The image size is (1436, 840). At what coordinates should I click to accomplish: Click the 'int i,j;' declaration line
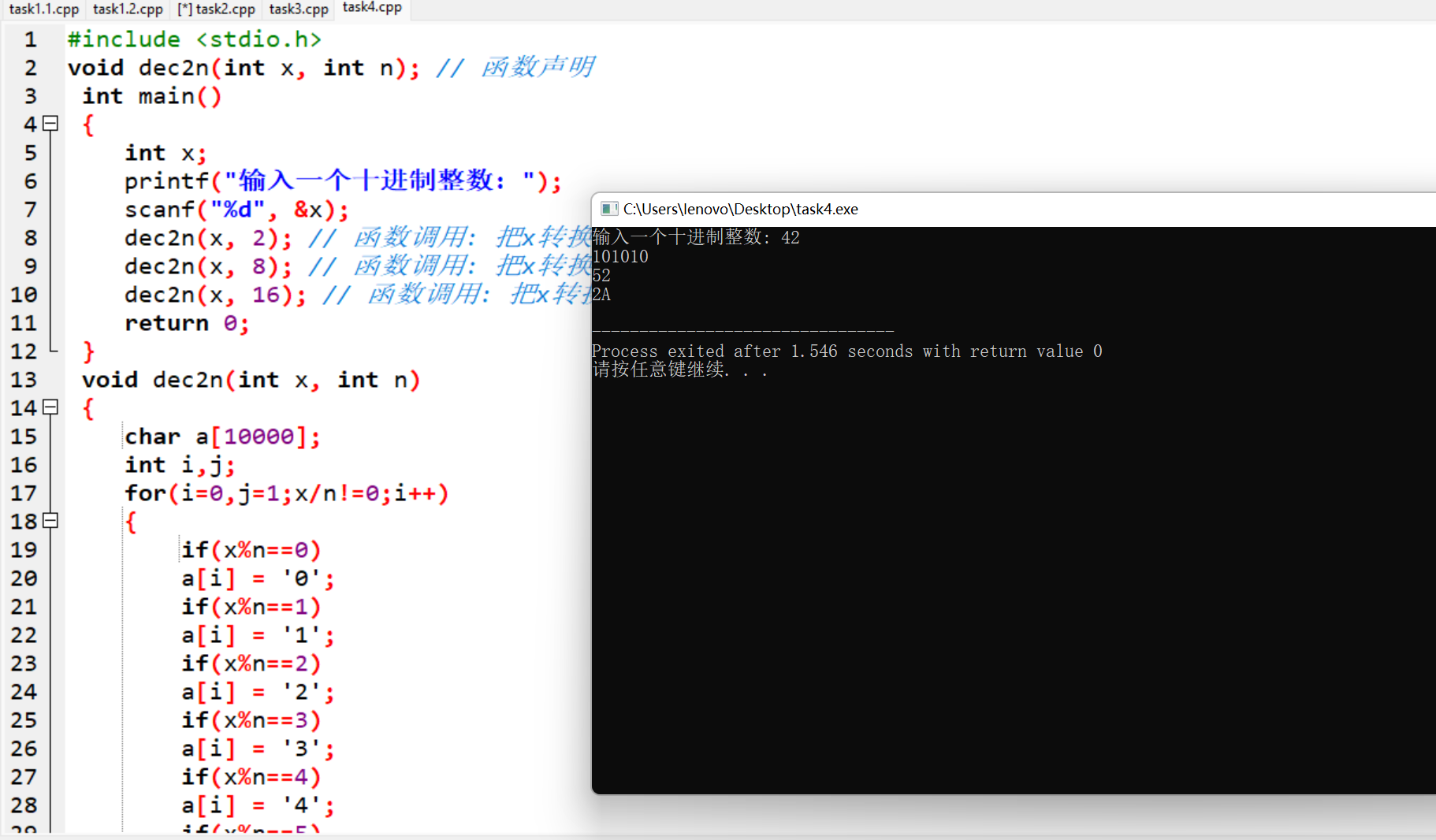[x=180, y=465]
